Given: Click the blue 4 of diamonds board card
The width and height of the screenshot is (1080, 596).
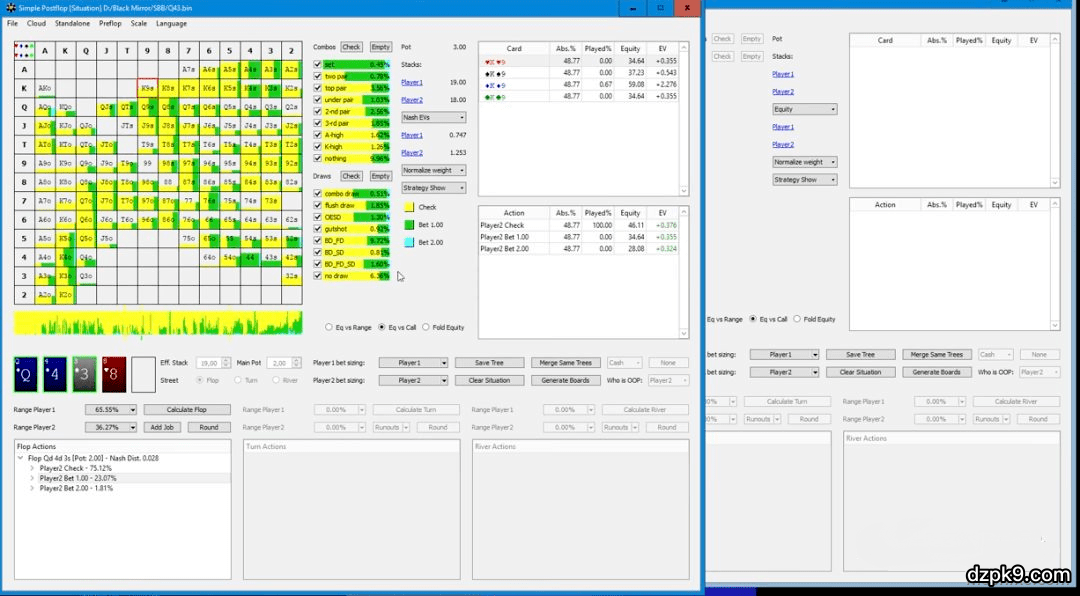Looking at the screenshot, I should pos(56,374).
